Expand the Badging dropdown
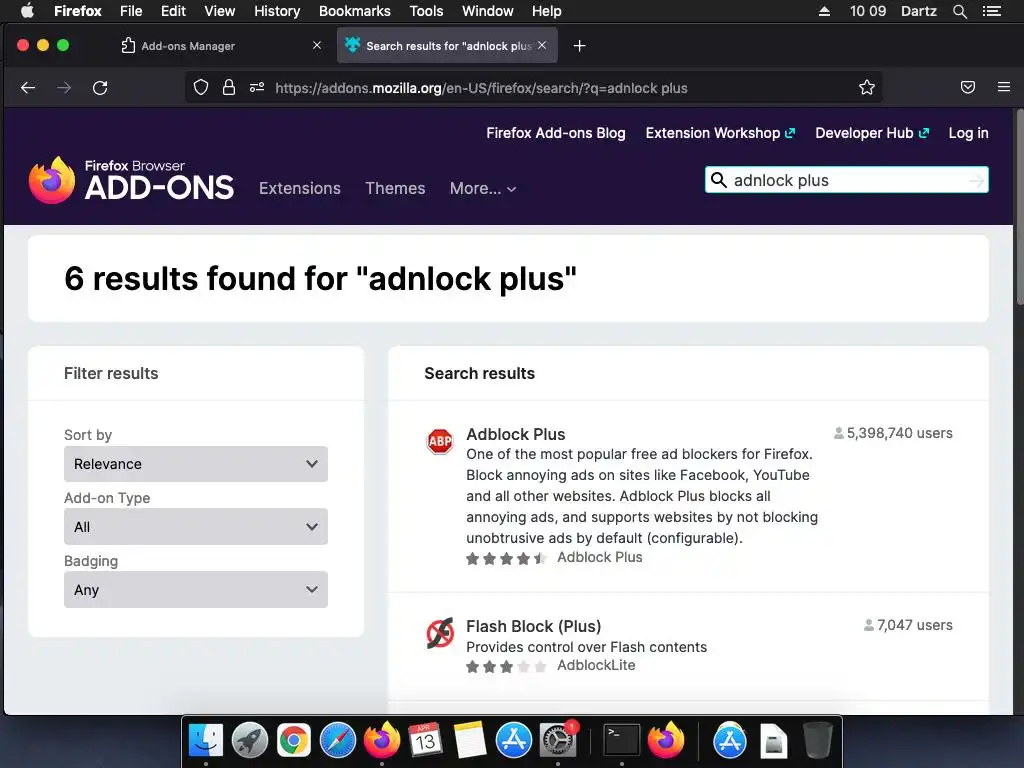This screenshot has height=768, width=1024. [196, 590]
